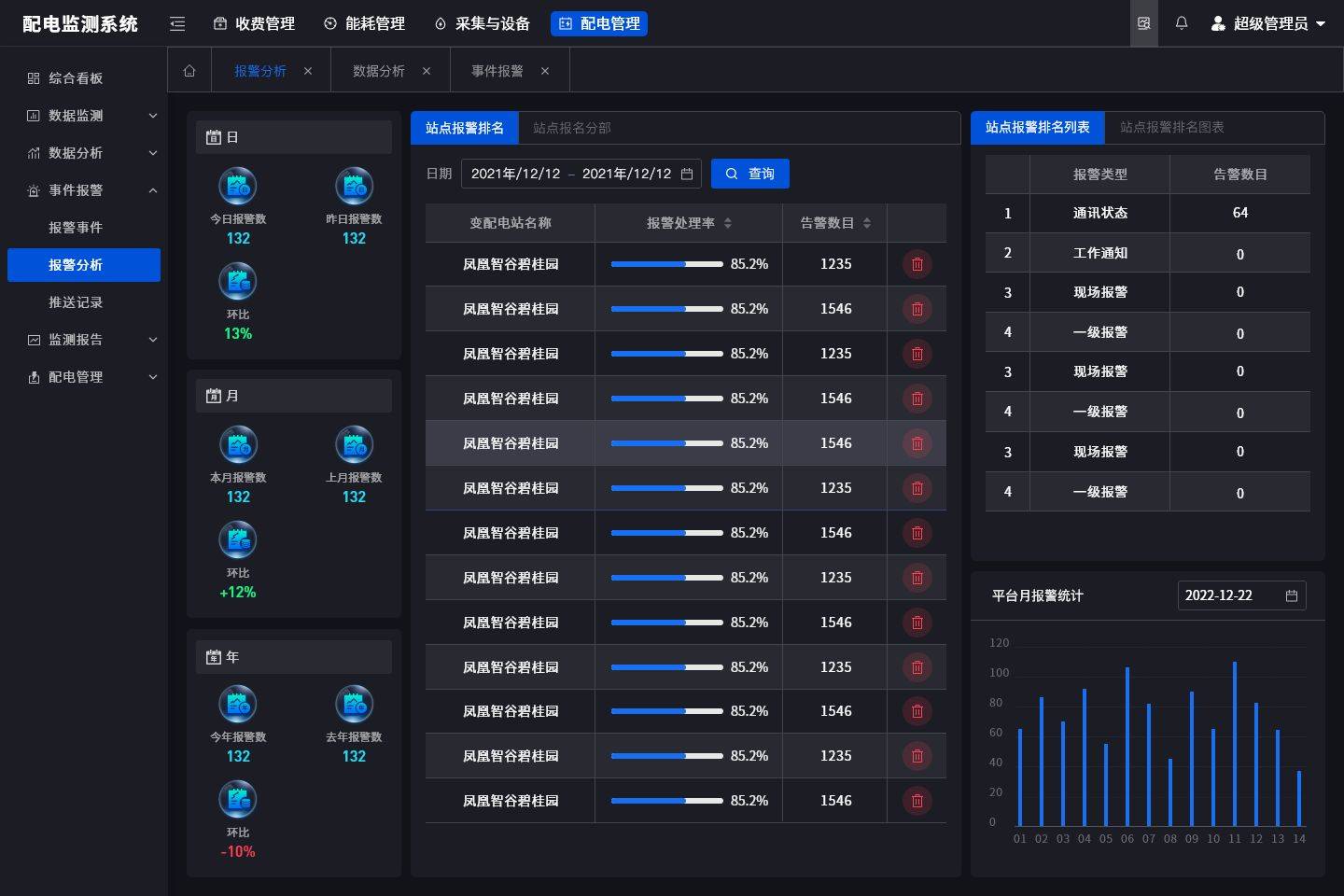Open the 超级管理员 user dropdown
Viewport: 1344px width, 896px height.
click(x=1268, y=23)
